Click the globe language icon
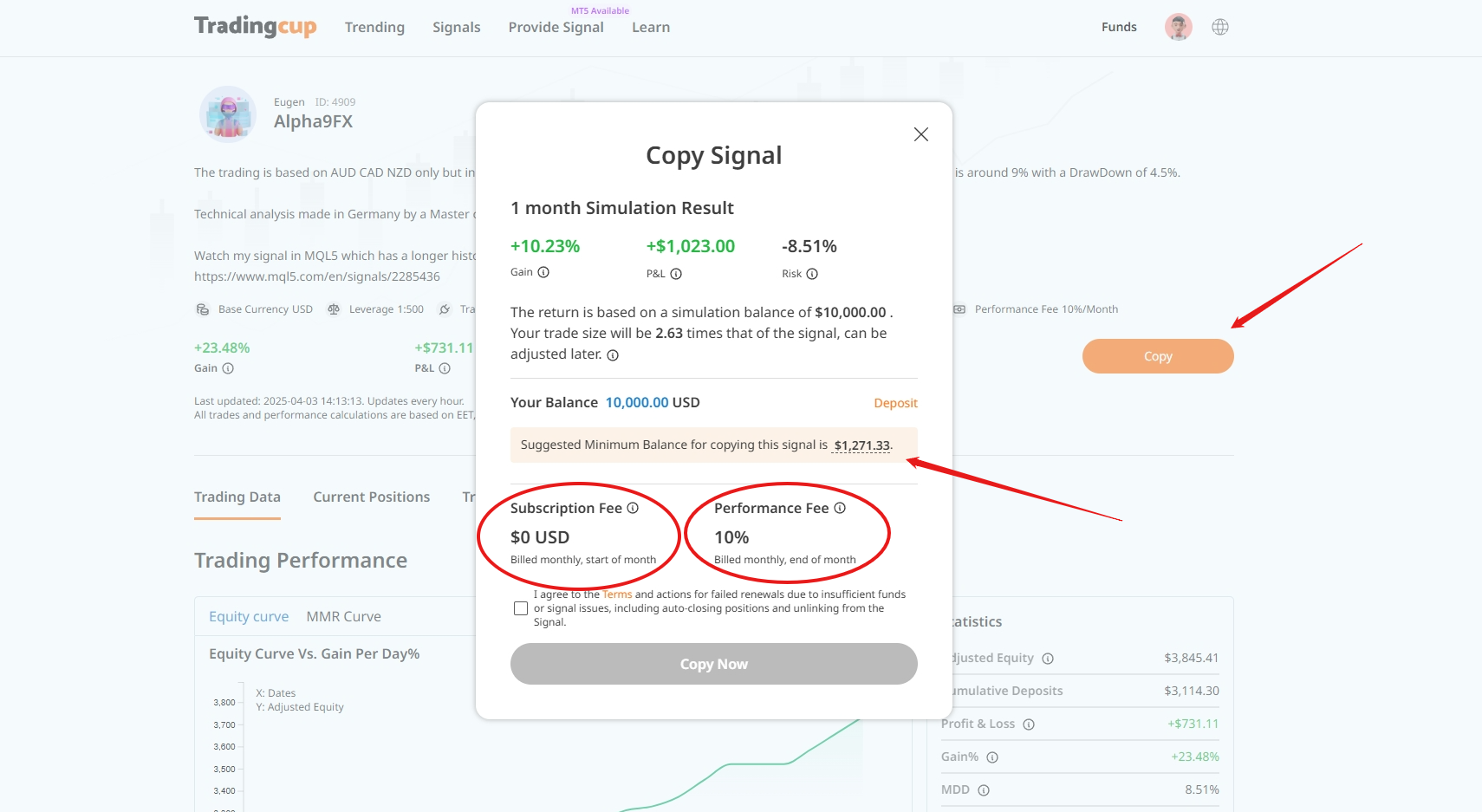The image size is (1482, 812). click(1219, 27)
